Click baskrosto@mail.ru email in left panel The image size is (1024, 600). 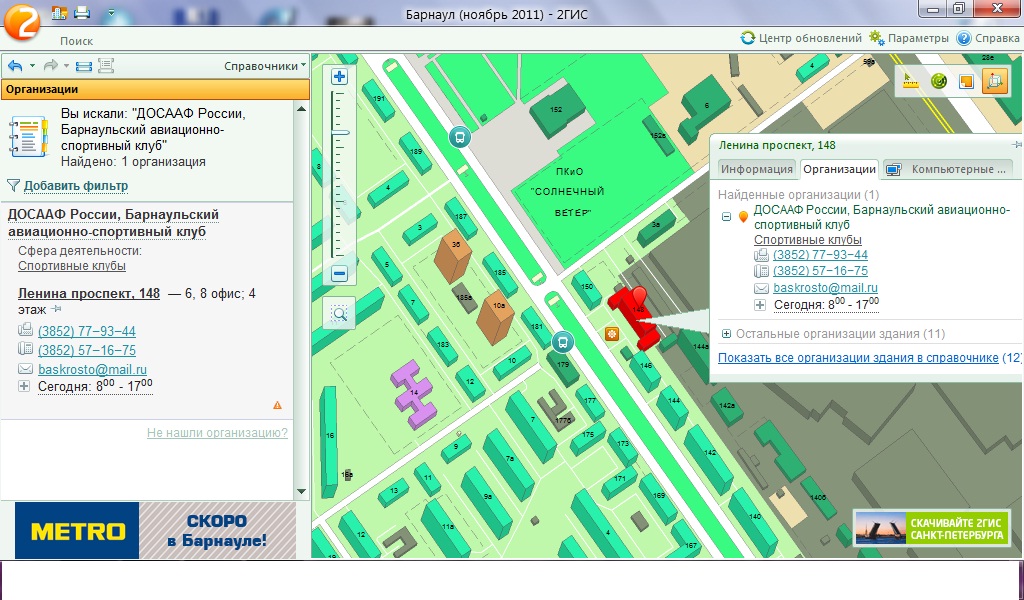click(x=92, y=369)
